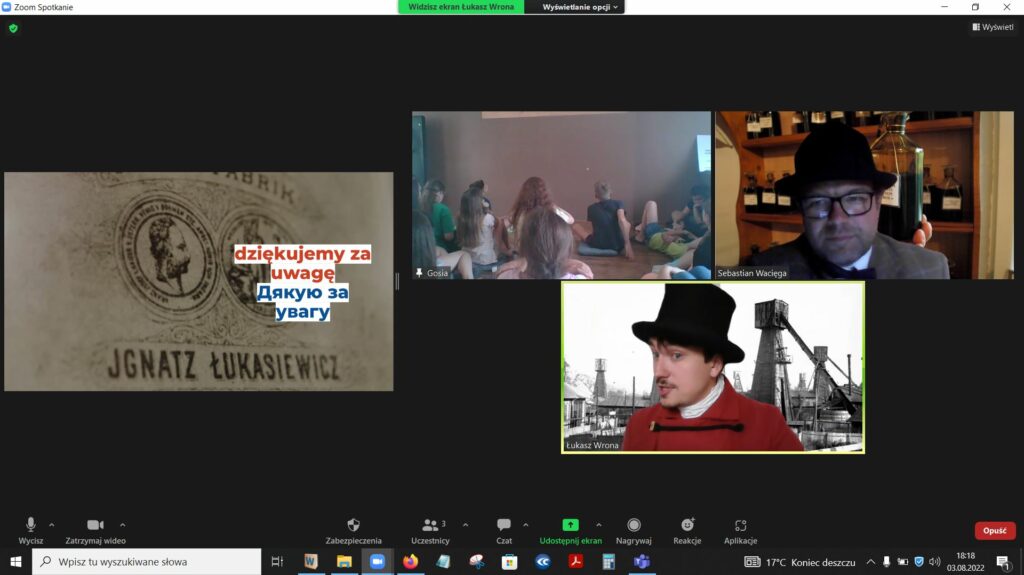The width and height of the screenshot is (1024, 575).
Task: Expand the share screen options arrow
Action: pyautogui.click(x=599, y=524)
